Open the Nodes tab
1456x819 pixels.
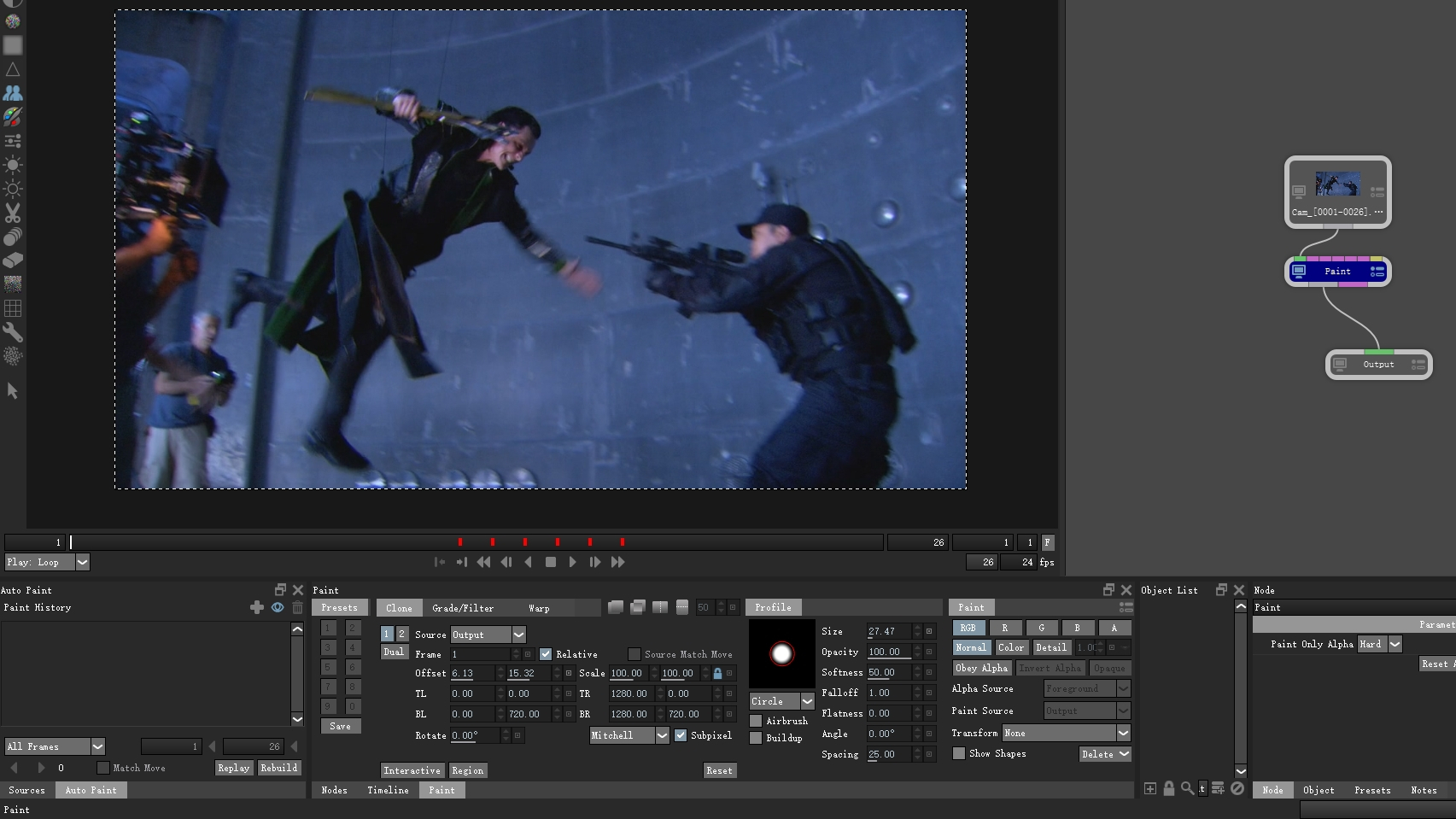point(334,790)
